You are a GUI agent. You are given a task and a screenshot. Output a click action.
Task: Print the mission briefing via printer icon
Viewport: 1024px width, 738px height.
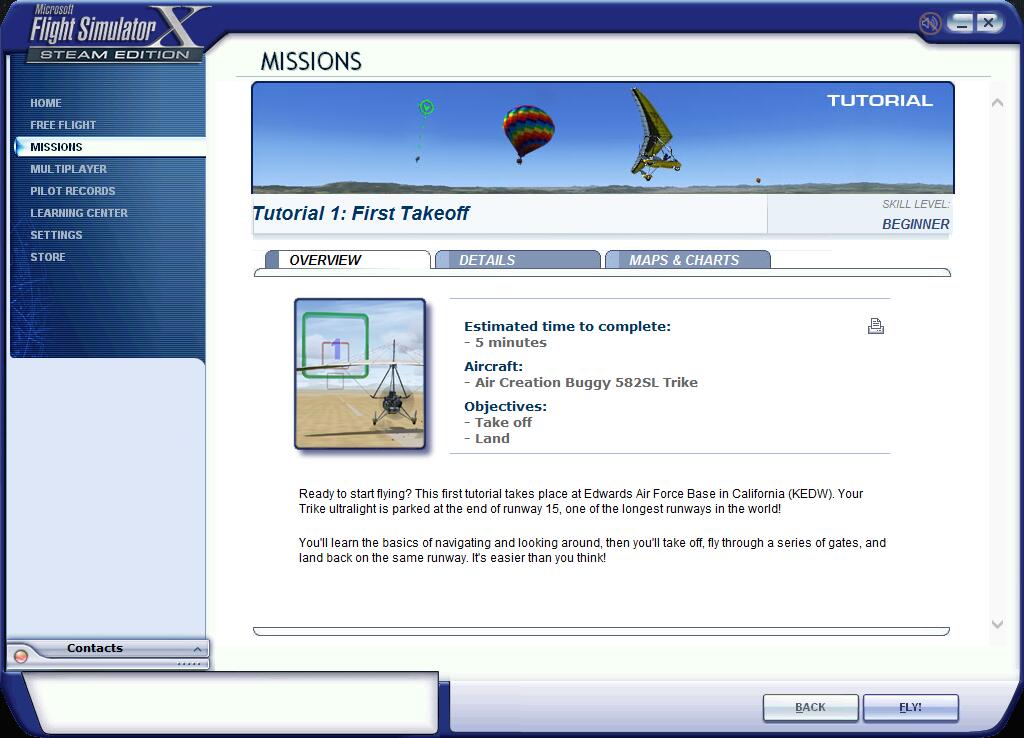coord(876,326)
